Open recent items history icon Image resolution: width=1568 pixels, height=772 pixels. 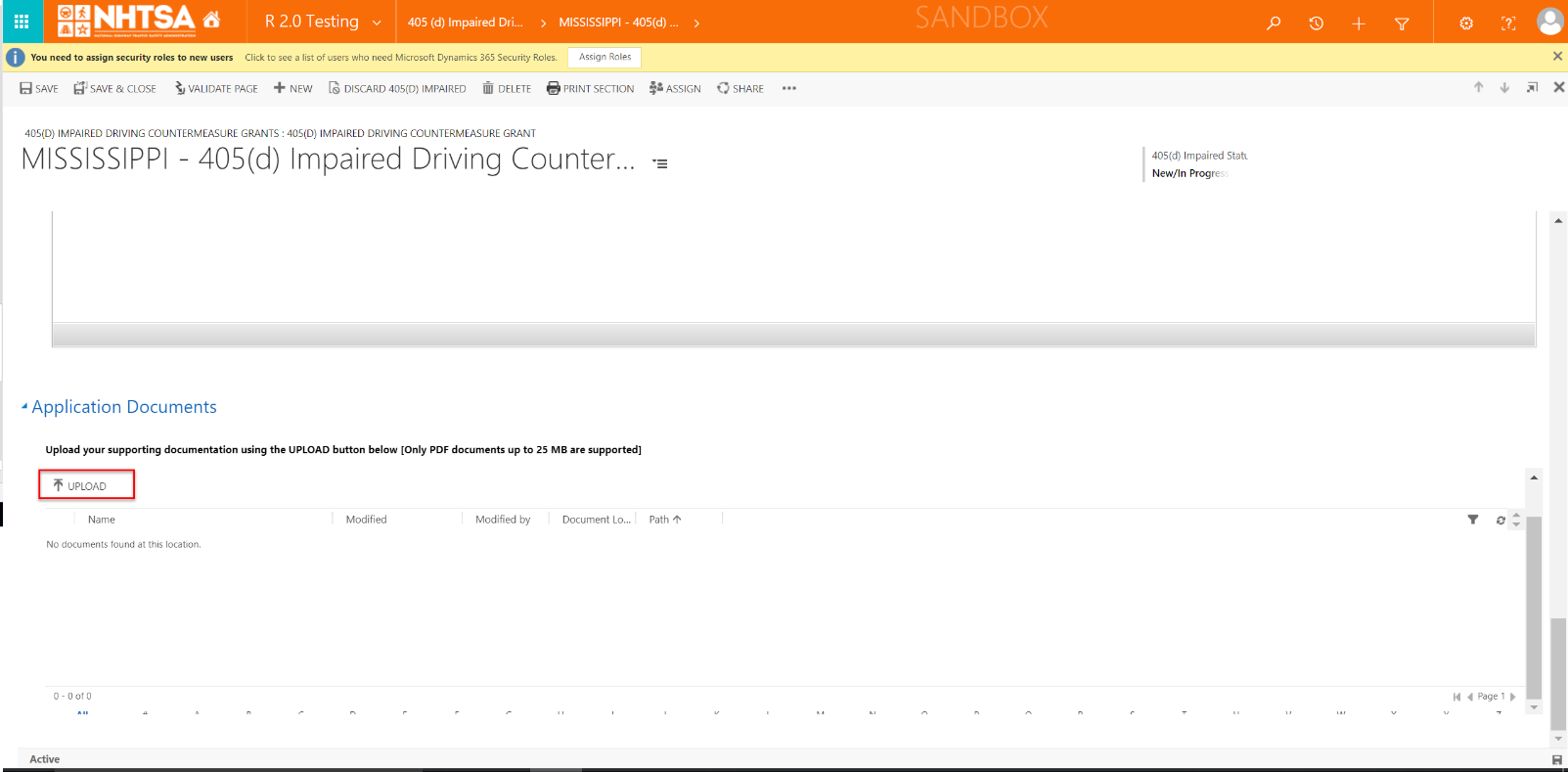(1316, 23)
